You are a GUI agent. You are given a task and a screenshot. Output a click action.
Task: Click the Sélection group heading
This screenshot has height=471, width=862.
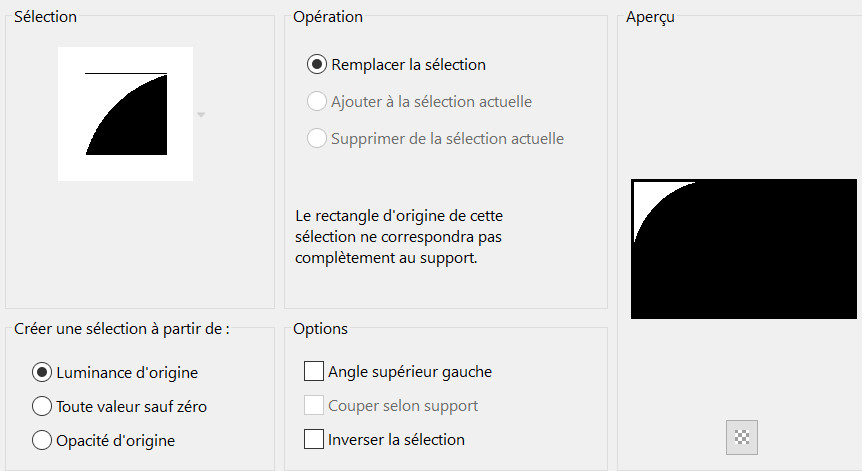45,16
